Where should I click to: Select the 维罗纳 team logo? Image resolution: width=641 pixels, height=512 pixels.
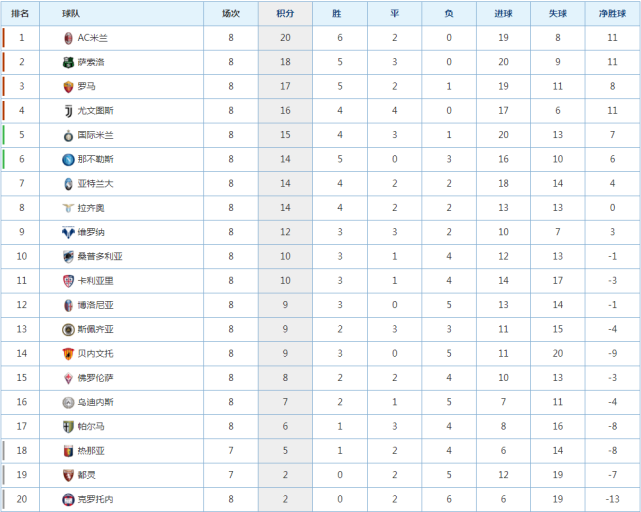tap(68, 232)
